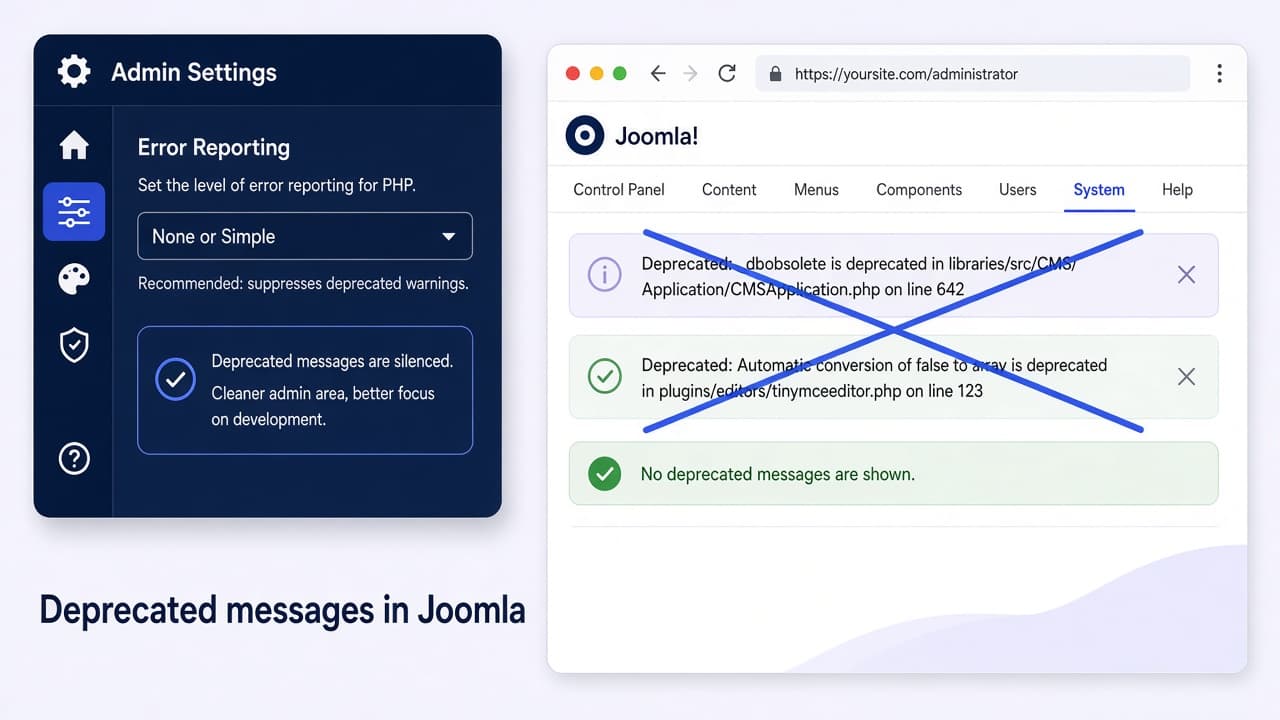Open the Content menu

pyautogui.click(x=729, y=190)
